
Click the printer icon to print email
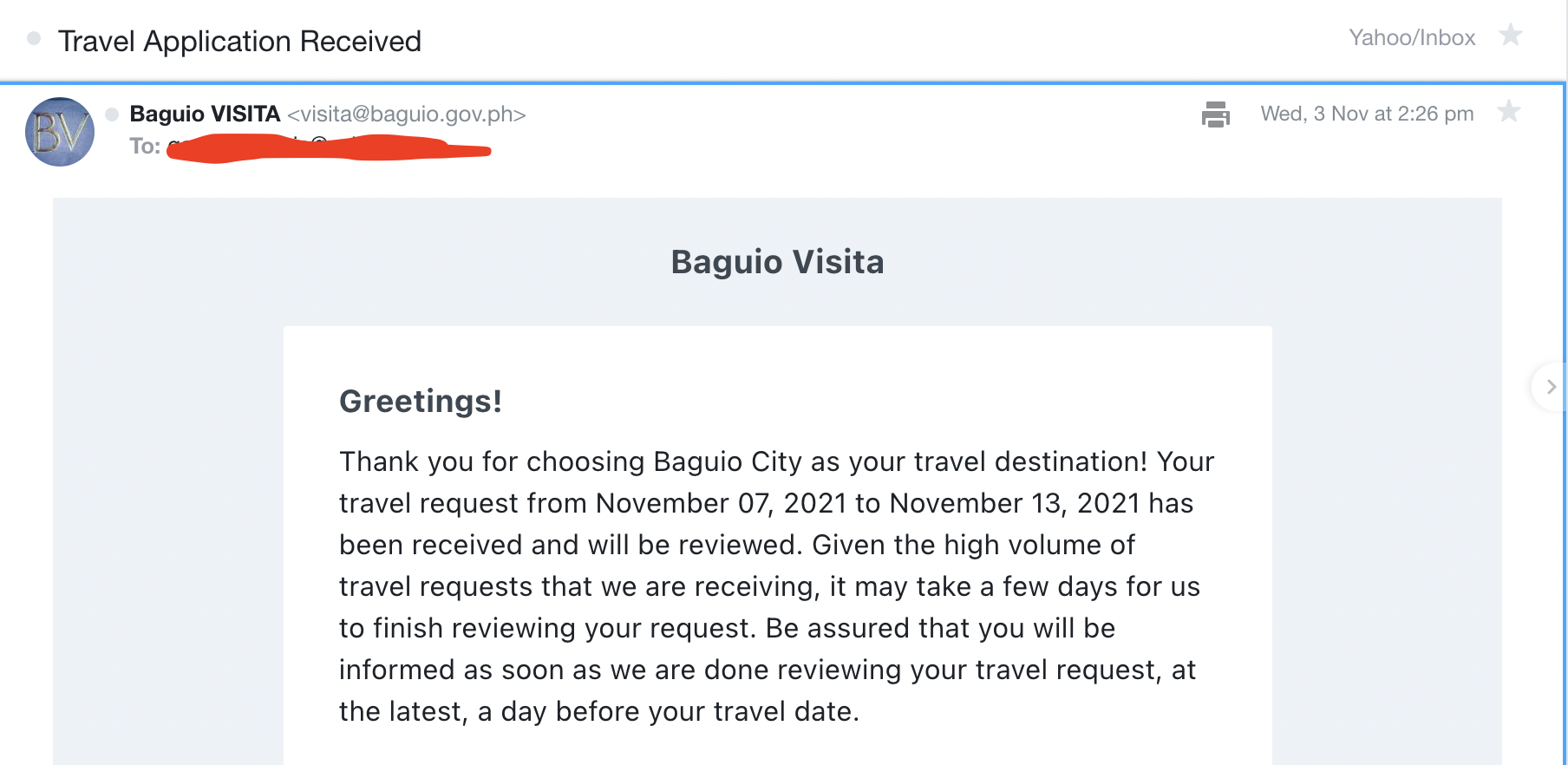(x=1216, y=114)
